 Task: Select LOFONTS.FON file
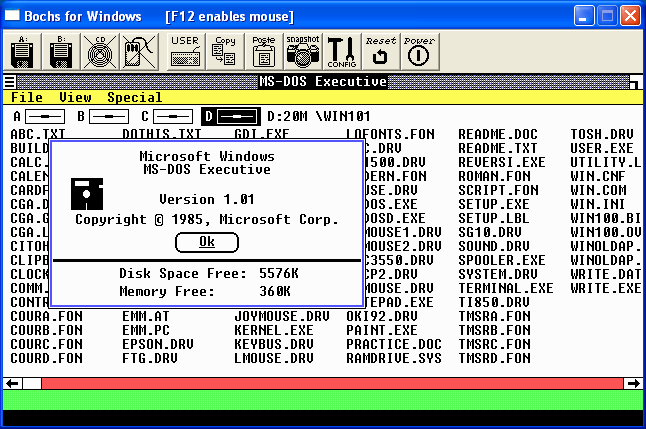(x=390, y=134)
